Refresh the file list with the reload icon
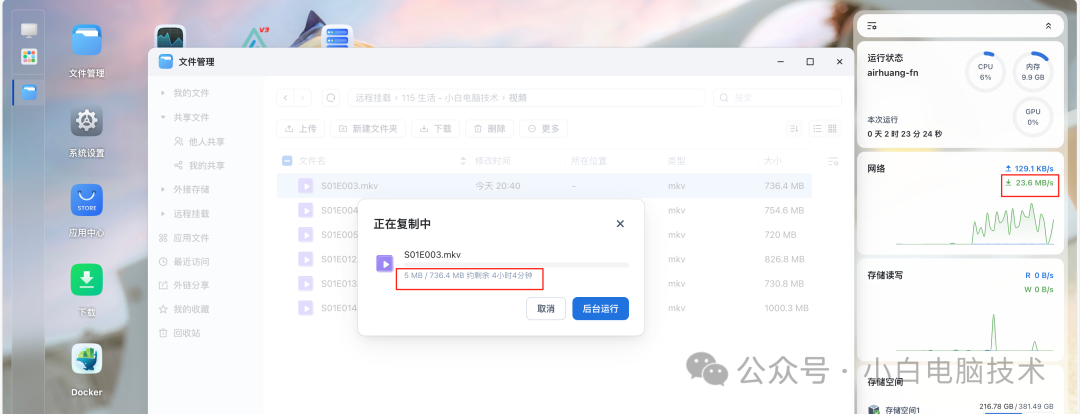The image size is (1080, 414). [x=331, y=98]
